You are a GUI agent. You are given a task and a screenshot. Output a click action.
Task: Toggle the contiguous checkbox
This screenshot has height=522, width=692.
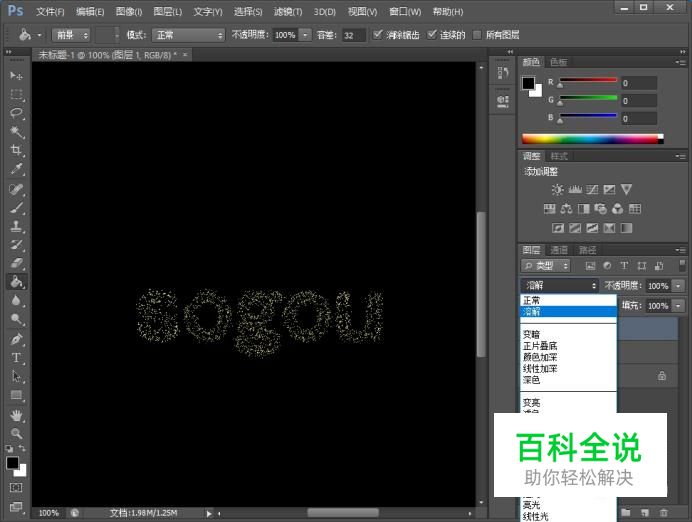(432, 34)
